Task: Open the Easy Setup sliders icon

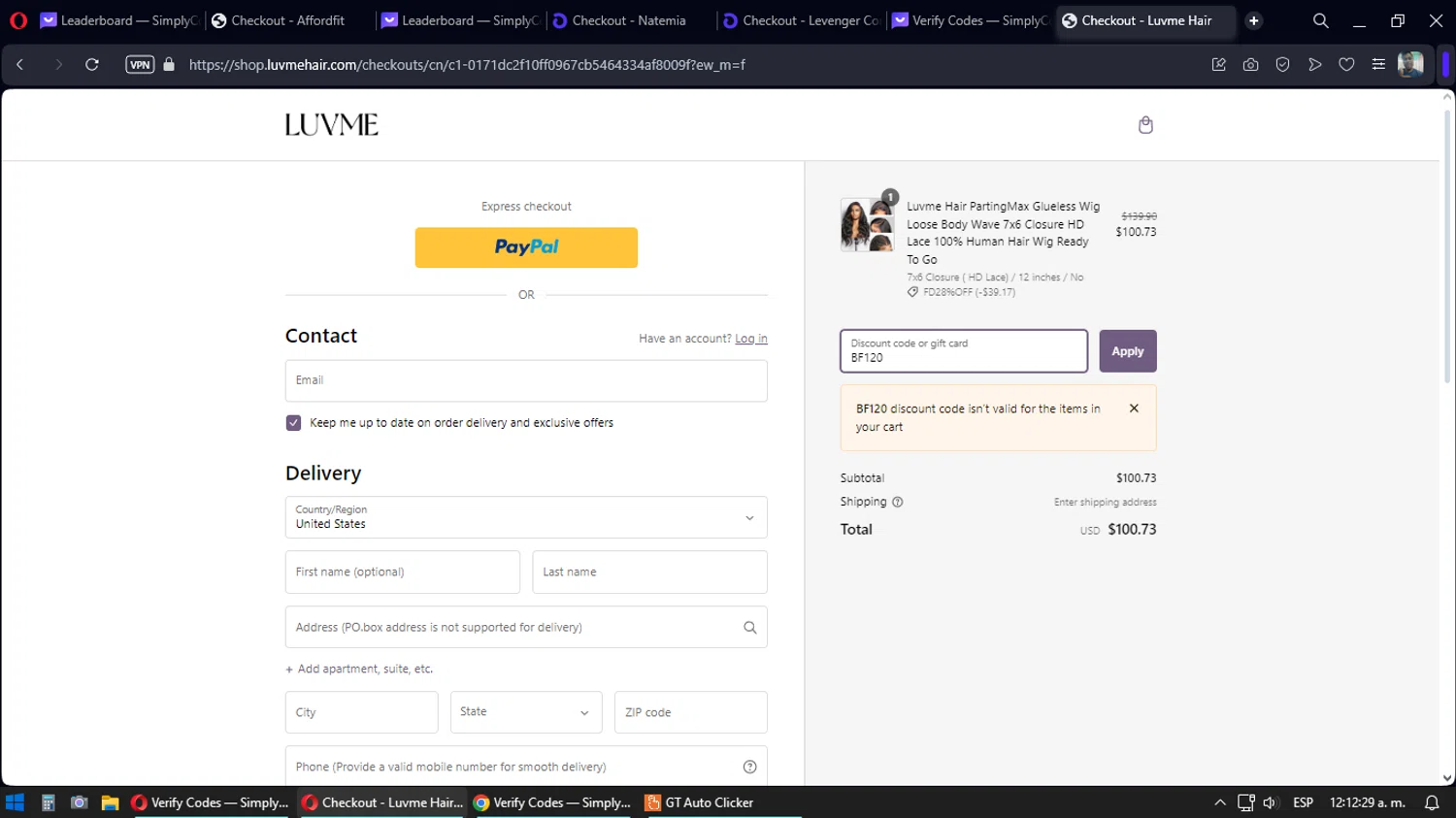Action: pos(1378,65)
